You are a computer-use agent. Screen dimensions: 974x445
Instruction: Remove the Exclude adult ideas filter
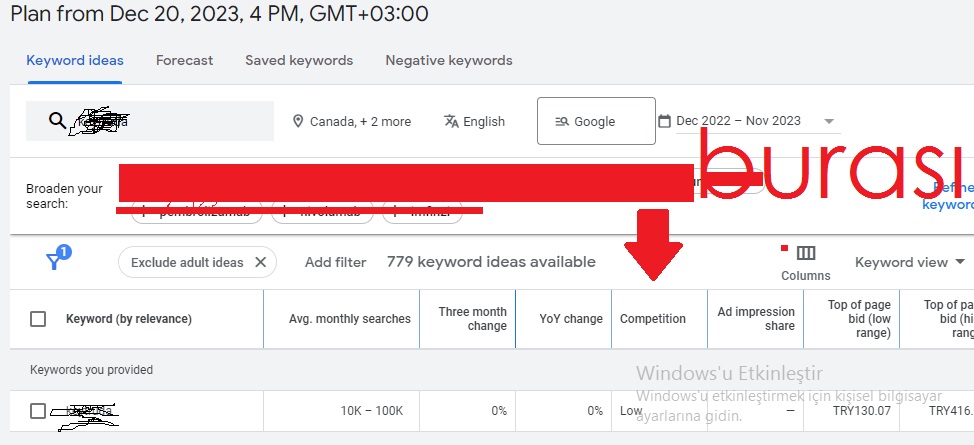tap(261, 262)
